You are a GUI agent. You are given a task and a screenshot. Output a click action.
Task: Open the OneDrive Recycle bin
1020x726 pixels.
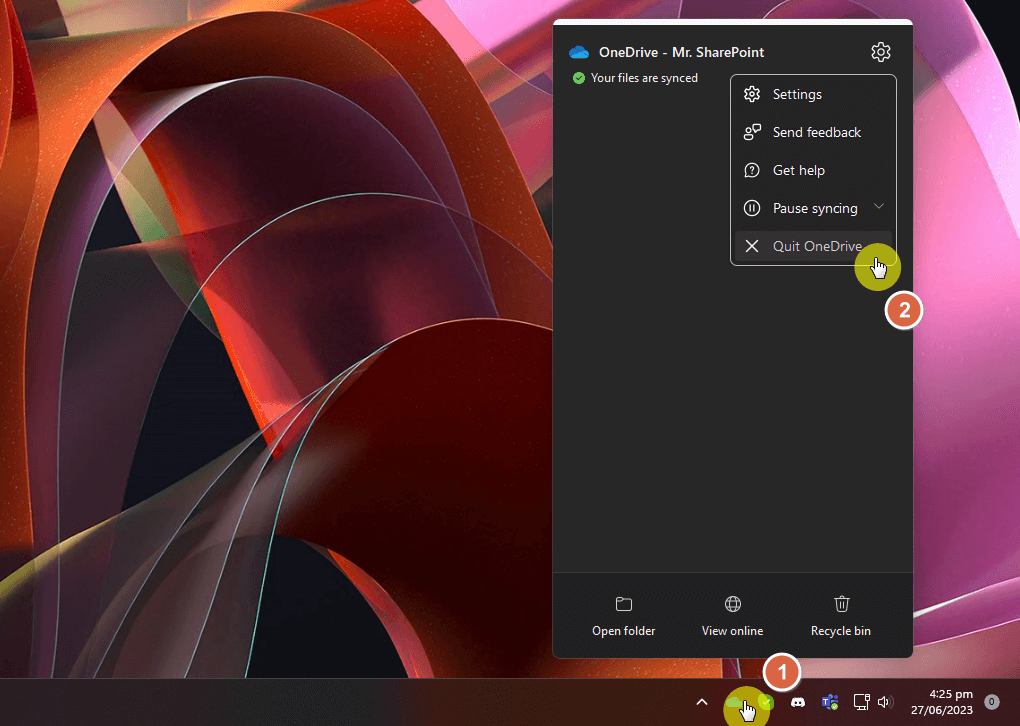tap(840, 616)
